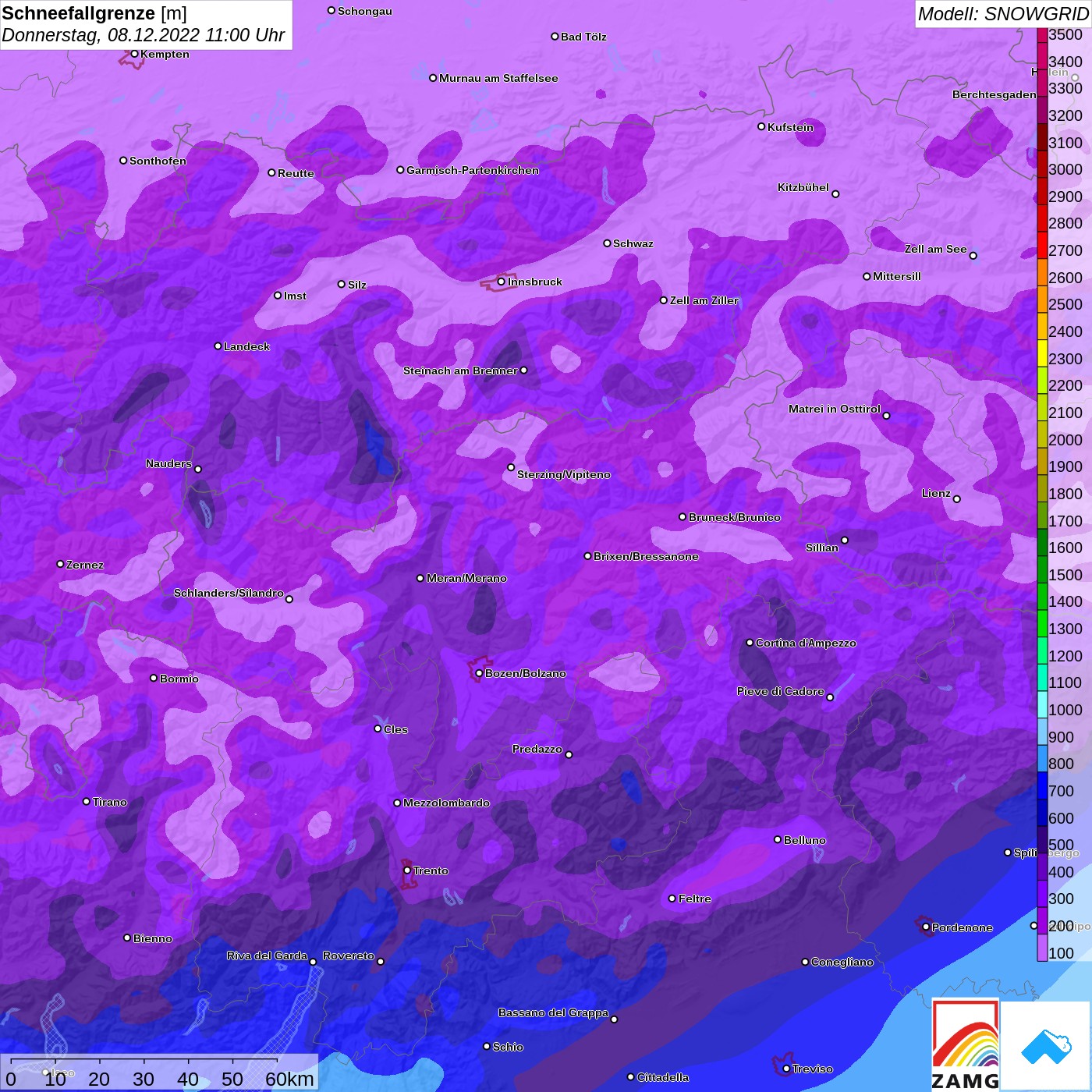Click the Kufstein place name
Viewport: 1092px width, 1092px height.
790,127
